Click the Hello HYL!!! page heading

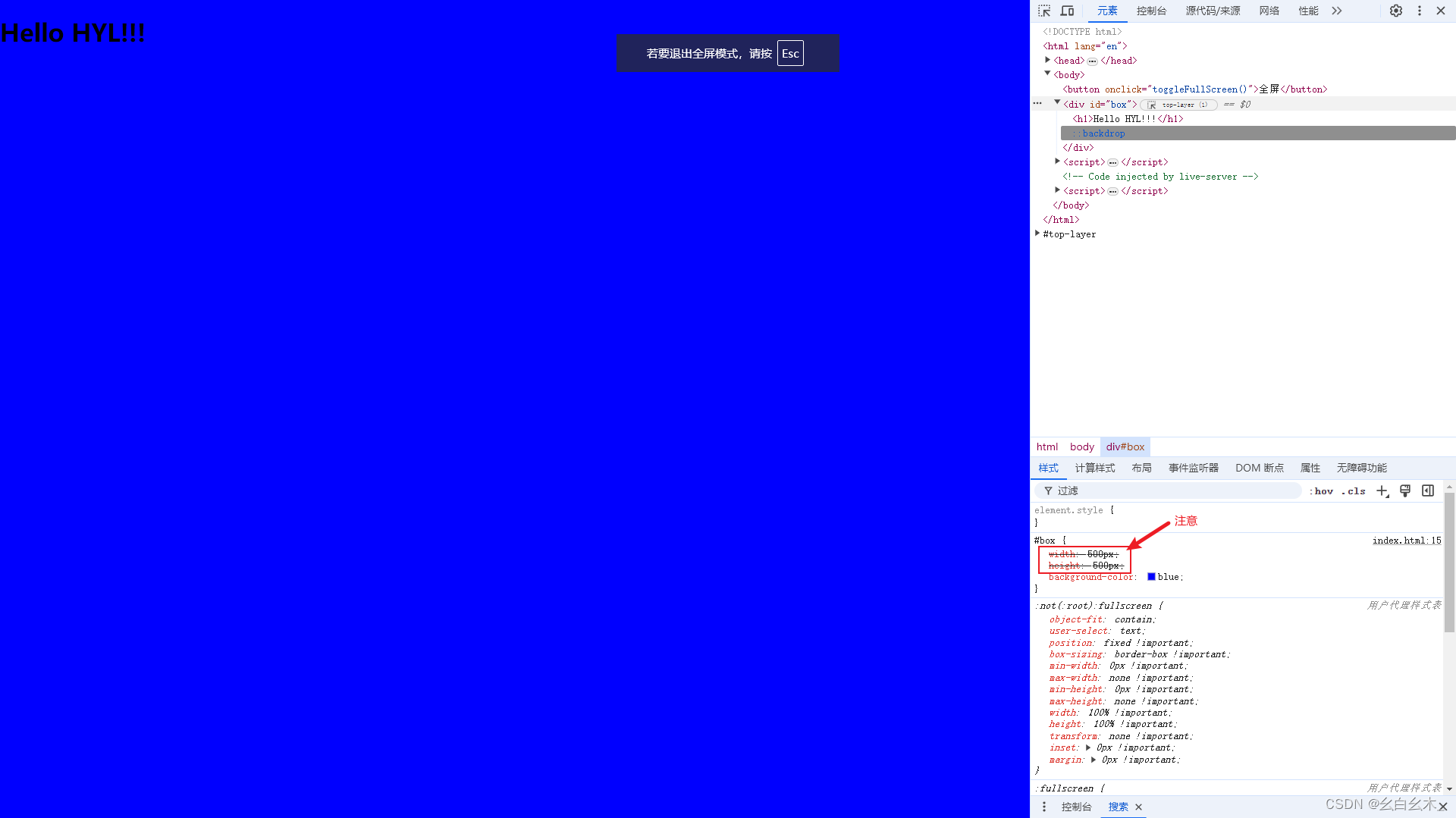click(x=73, y=33)
